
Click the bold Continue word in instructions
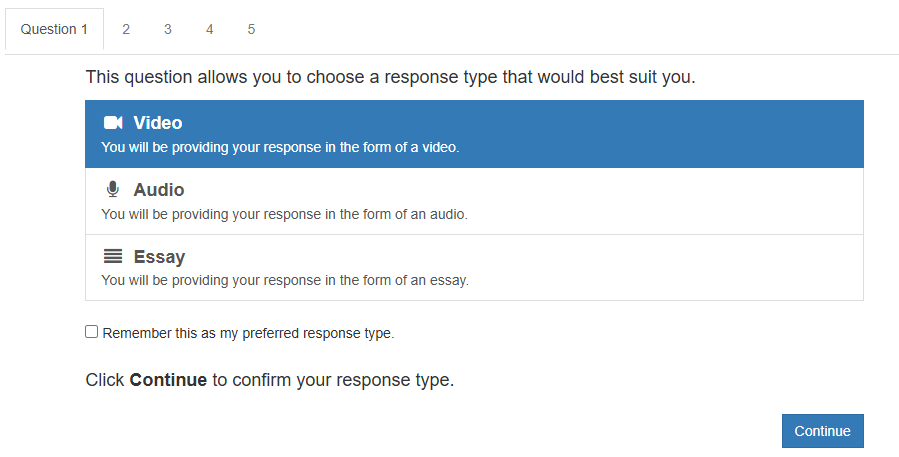[x=168, y=380]
